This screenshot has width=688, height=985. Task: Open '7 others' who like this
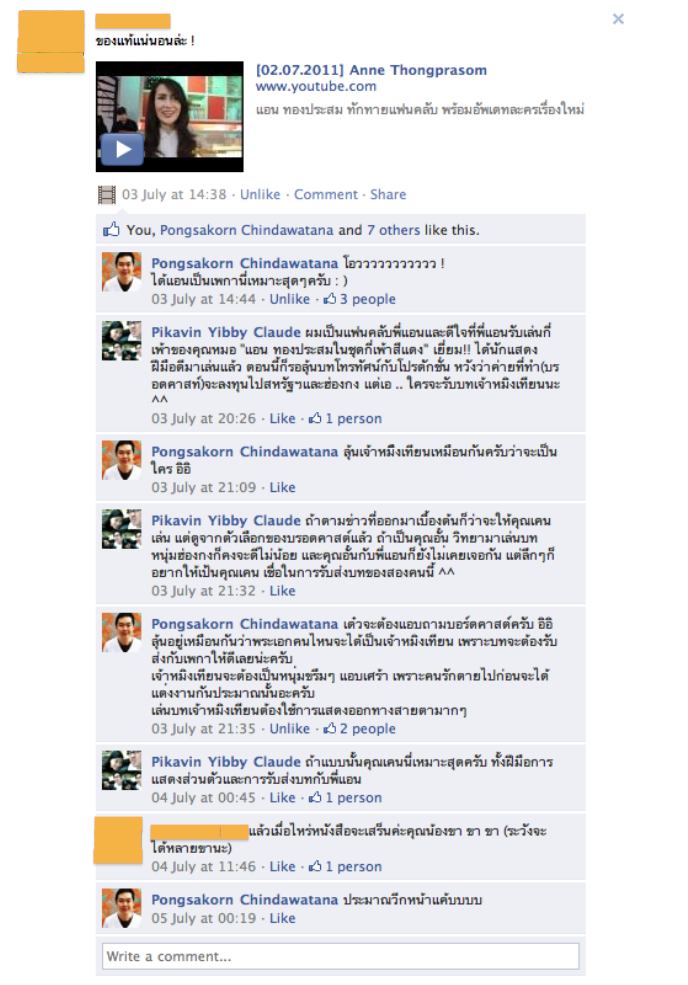point(393,230)
